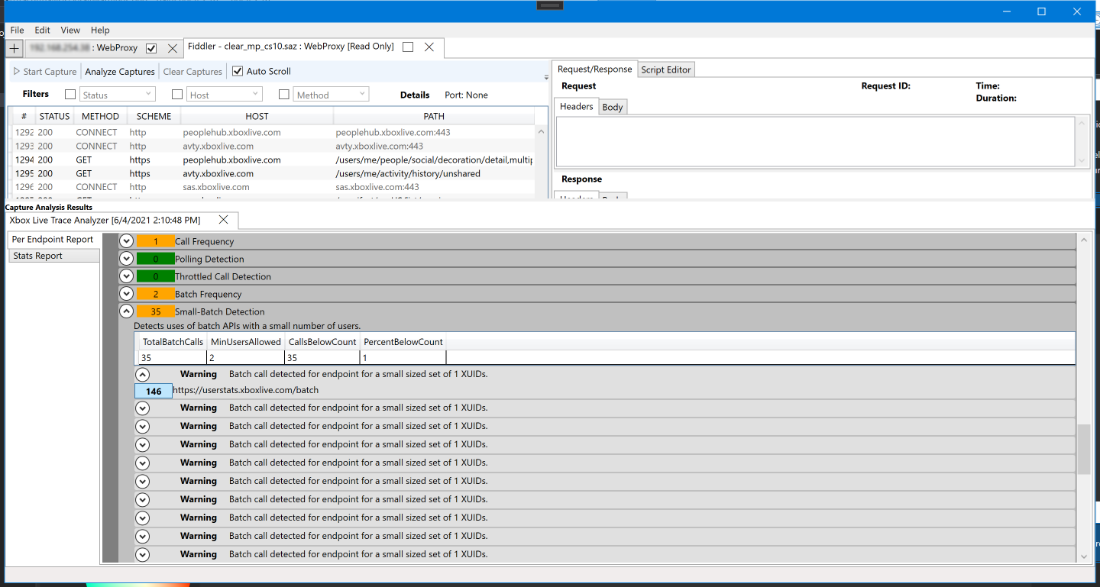Click orange badge showing 35 violations
This screenshot has height=587, width=1100.
click(x=156, y=311)
